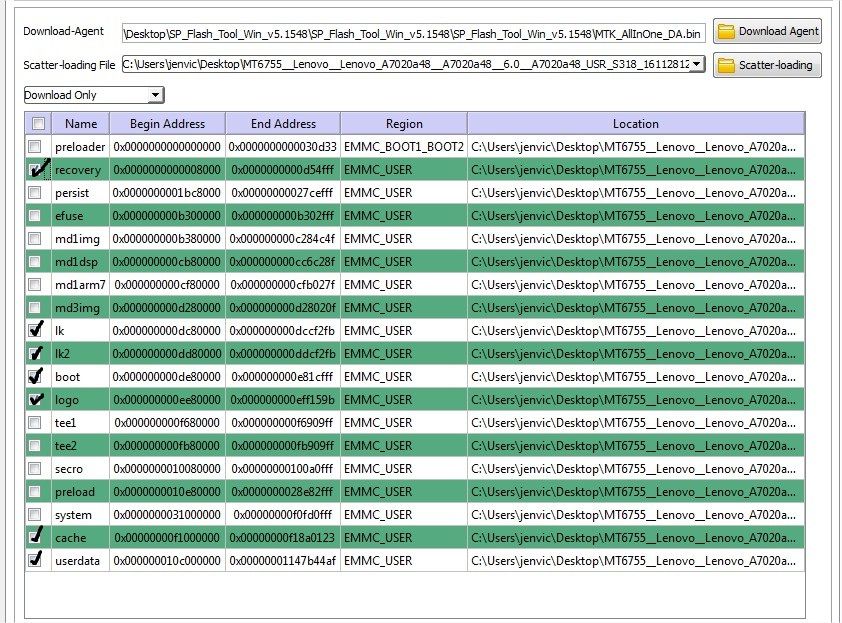Click the Download Agent folder icon

tap(727, 31)
